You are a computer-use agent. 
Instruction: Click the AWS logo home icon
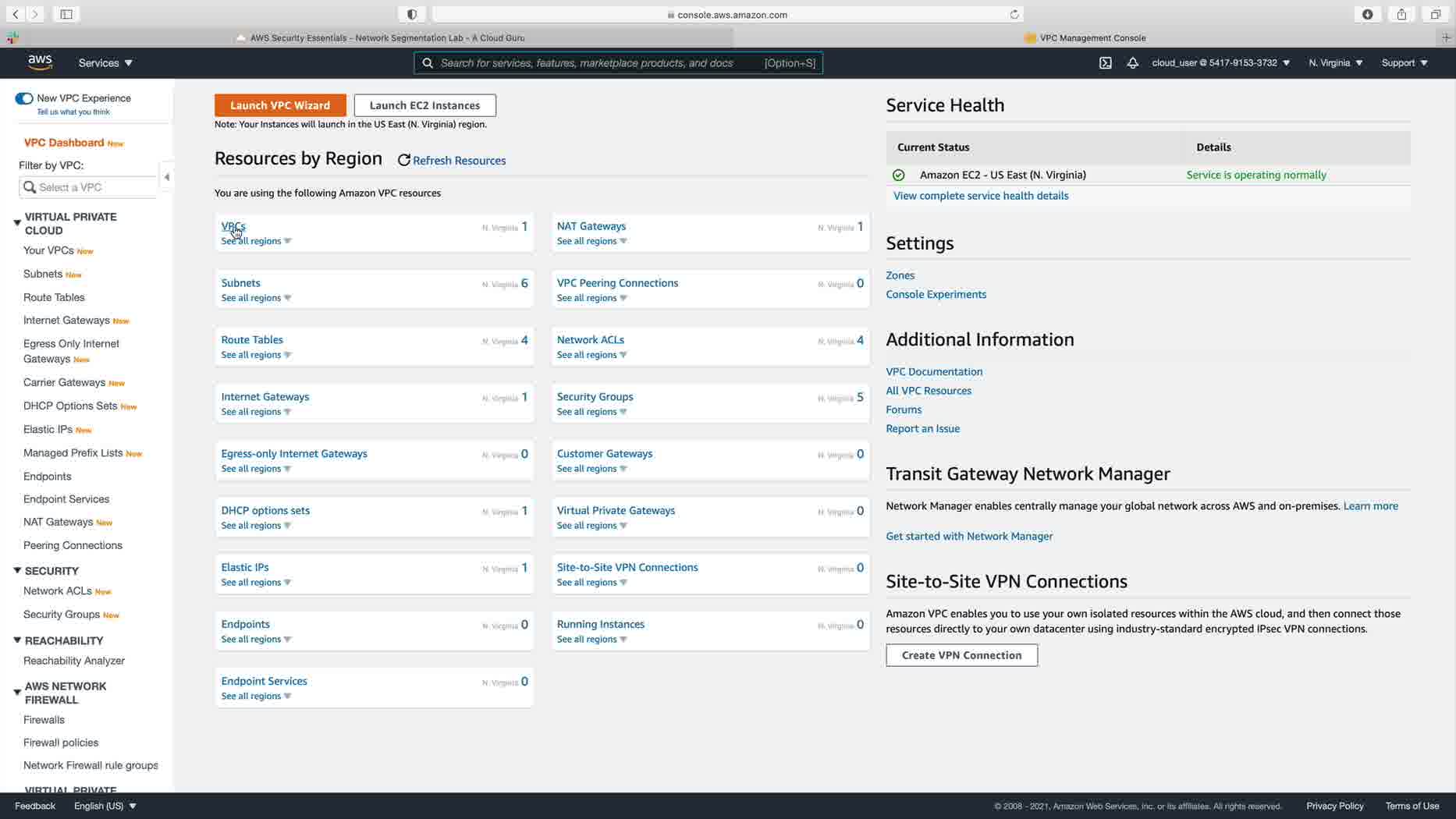(40, 62)
